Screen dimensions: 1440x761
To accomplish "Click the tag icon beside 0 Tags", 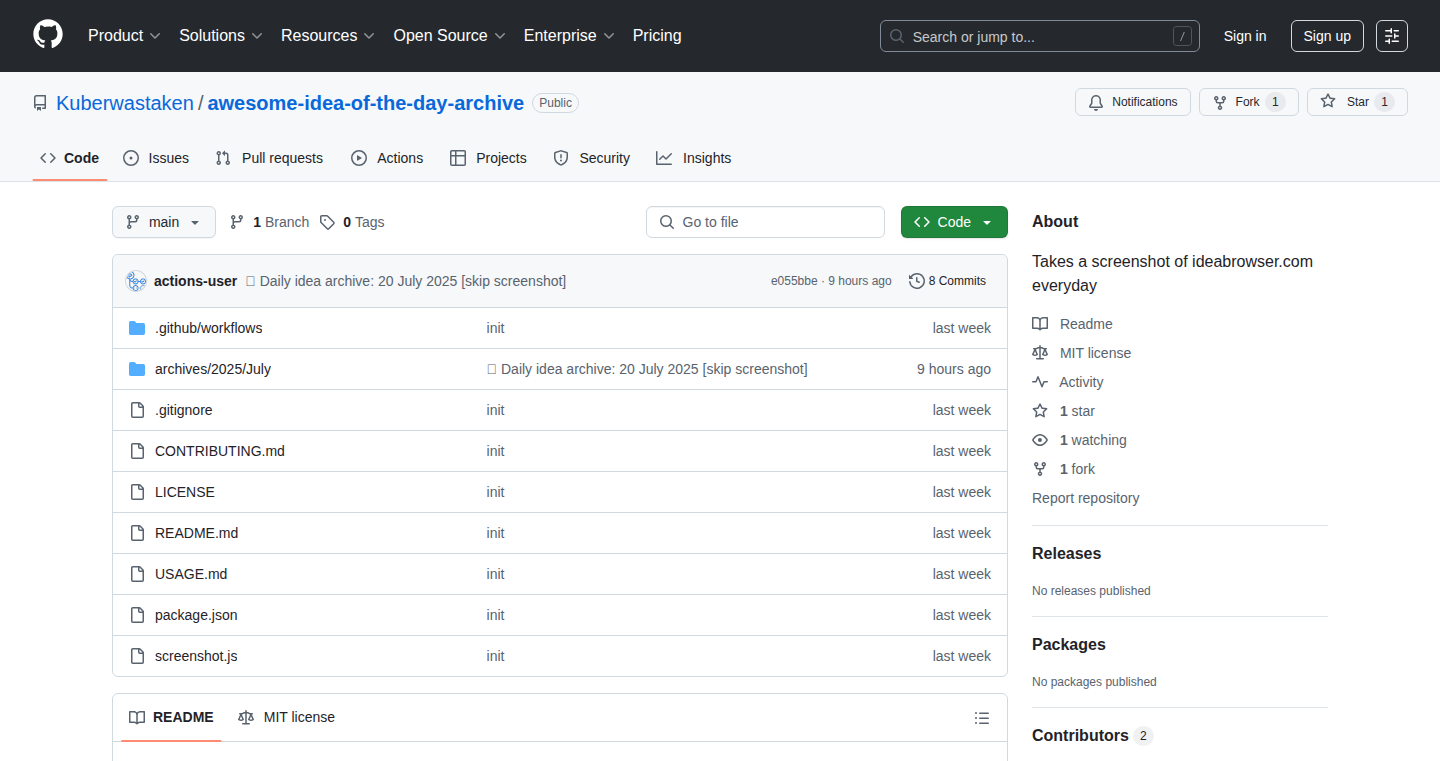I will tap(327, 222).
